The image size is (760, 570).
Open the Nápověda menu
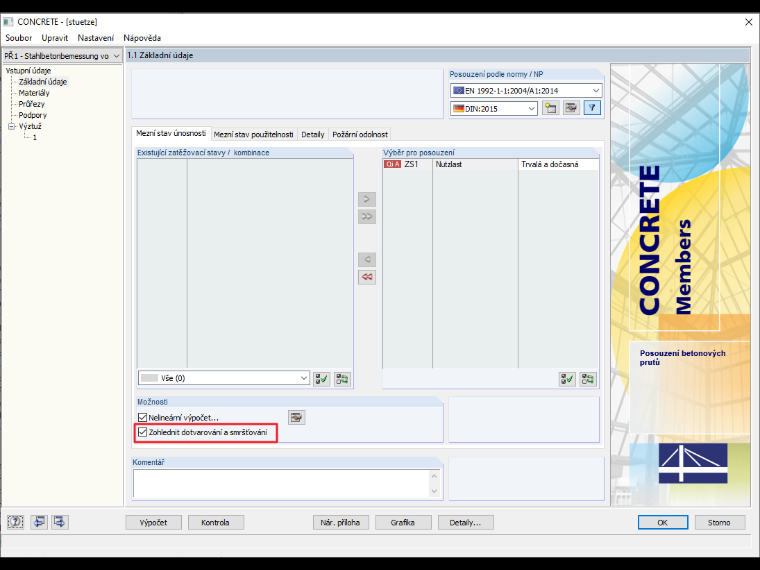pyautogui.click(x=142, y=38)
